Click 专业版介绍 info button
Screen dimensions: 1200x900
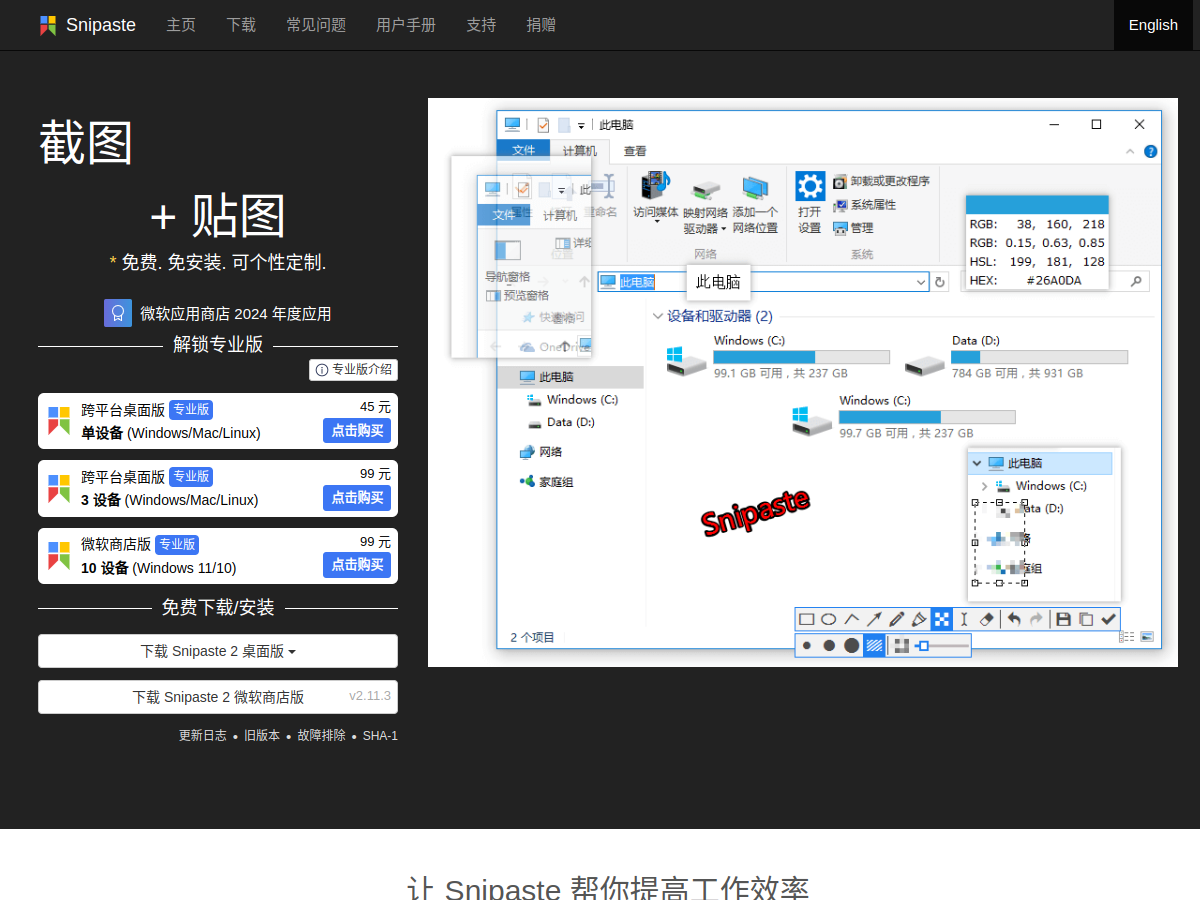point(353,370)
